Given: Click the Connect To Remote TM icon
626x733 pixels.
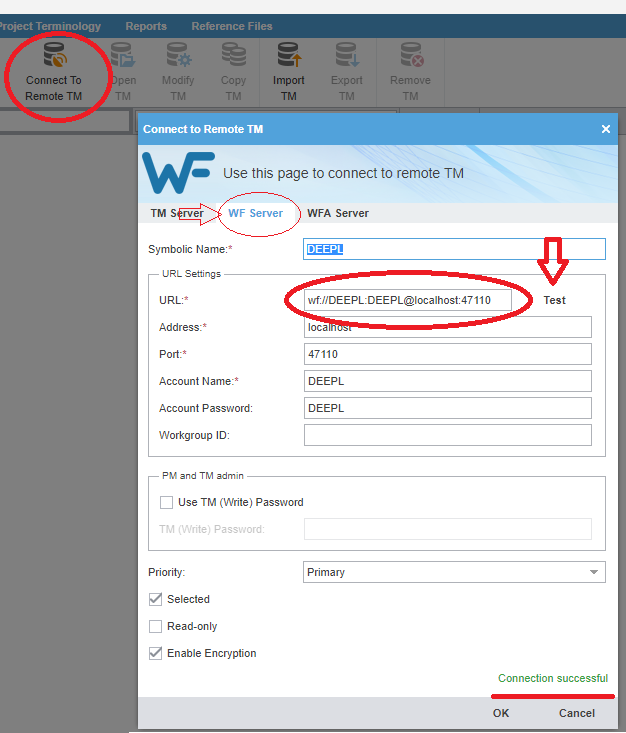Looking at the screenshot, I should pyautogui.click(x=54, y=56).
